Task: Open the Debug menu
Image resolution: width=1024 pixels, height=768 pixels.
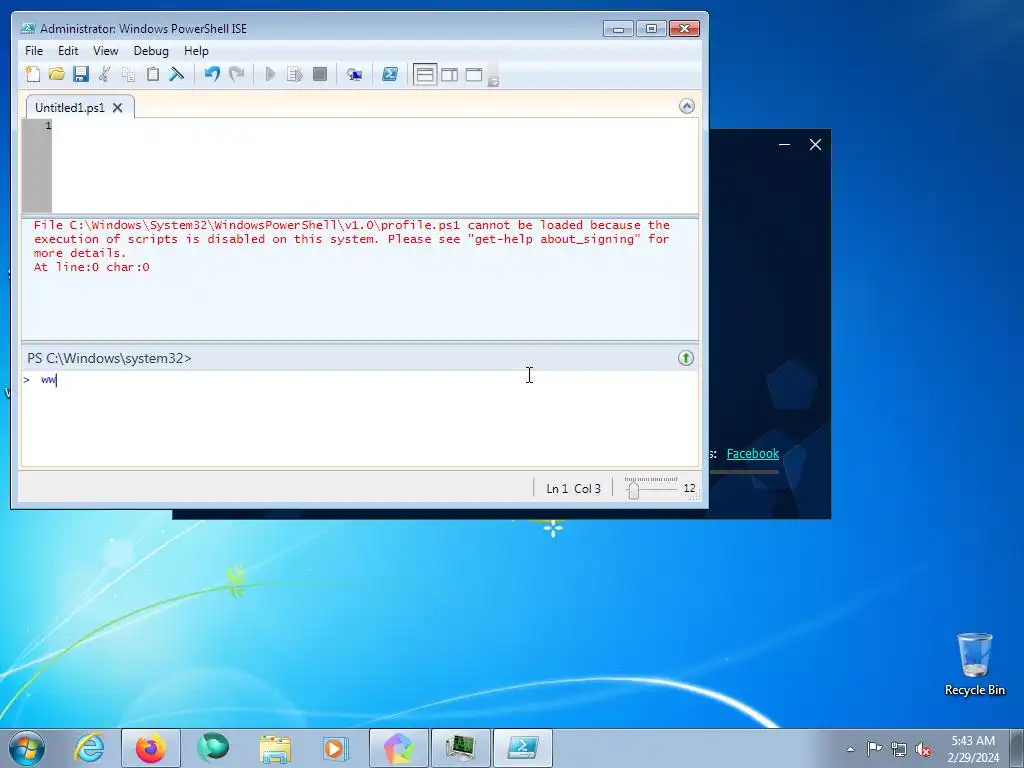Action: pyautogui.click(x=151, y=51)
